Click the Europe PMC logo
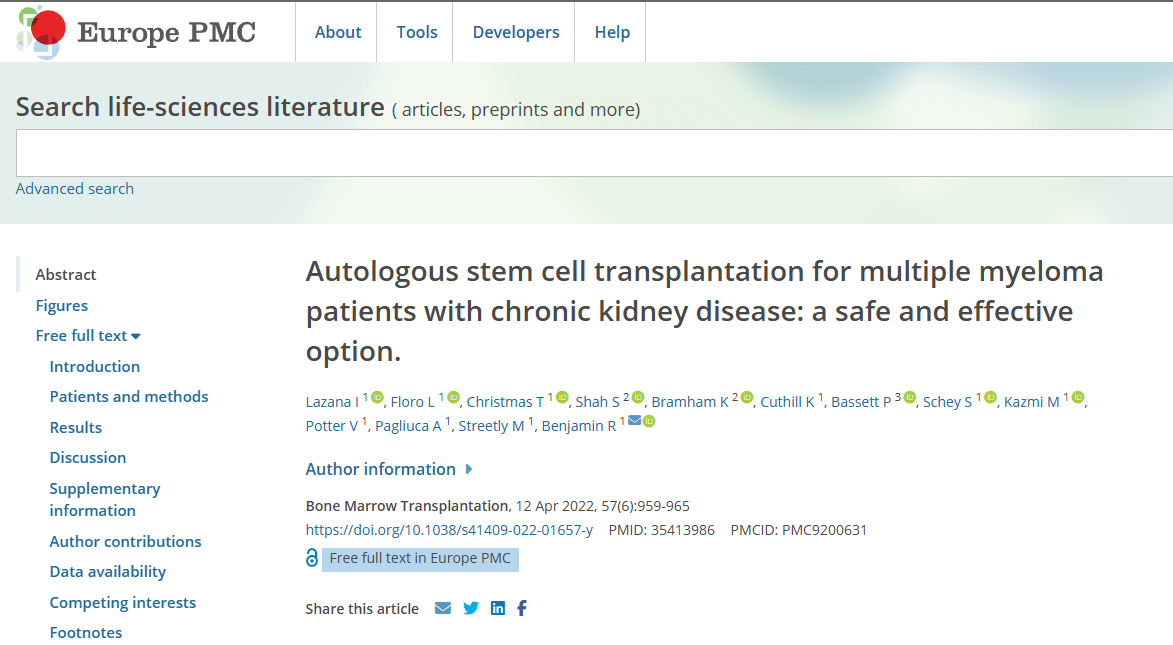This screenshot has height=645, width=1173. [x=137, y=32]
